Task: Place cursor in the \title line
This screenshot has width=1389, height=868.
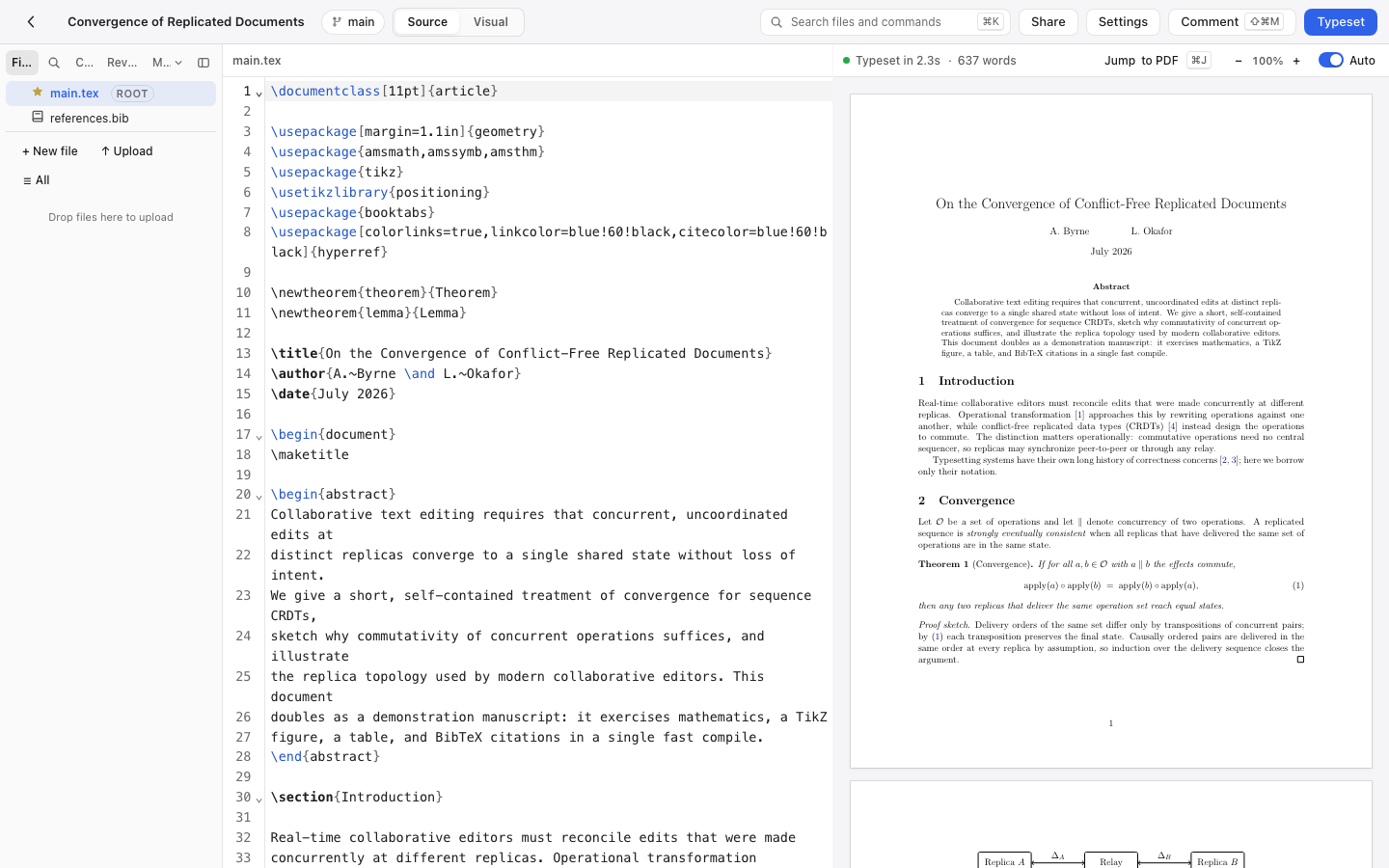Action: 521,353
